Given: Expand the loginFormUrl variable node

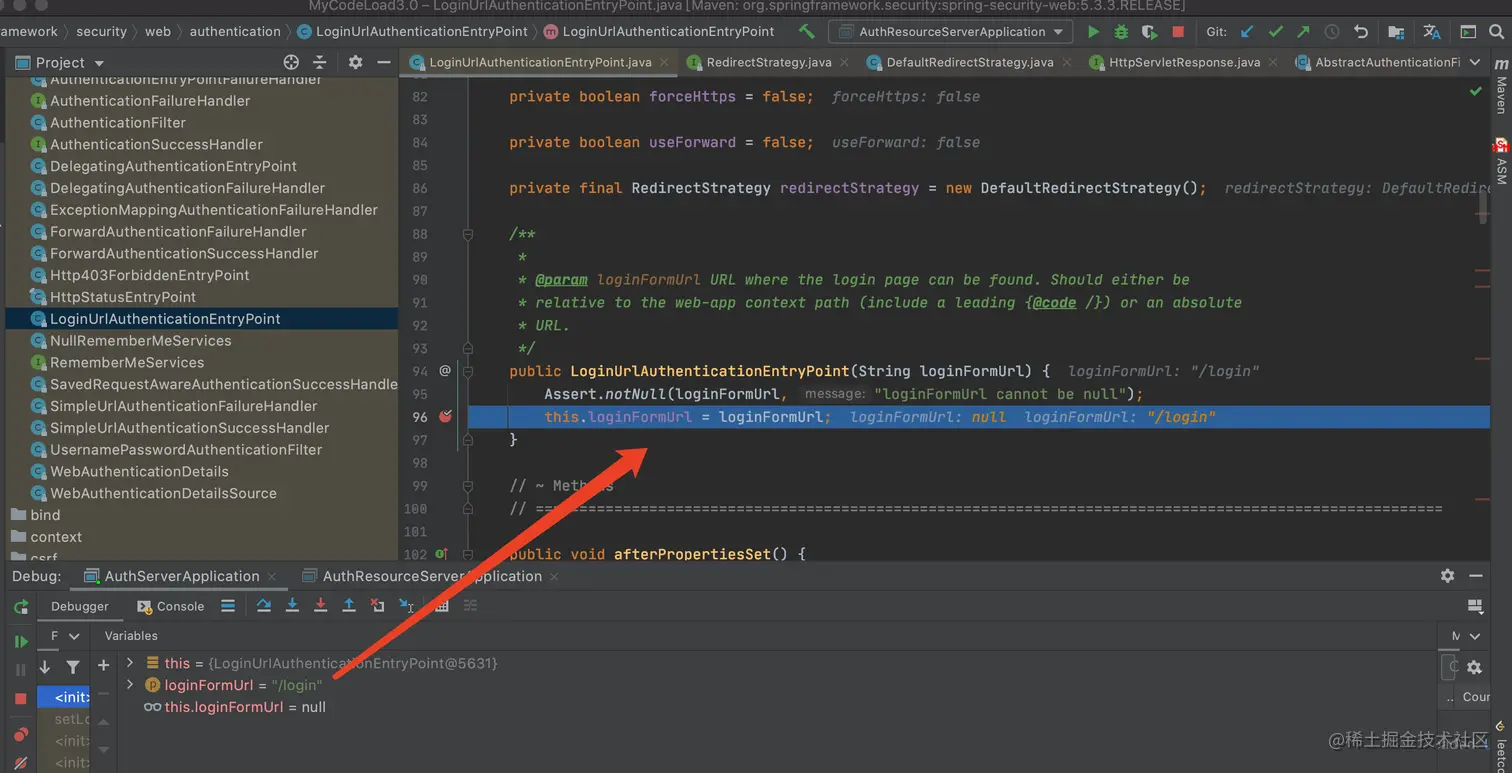Looking at the screenshot, I should click(130, 685).
